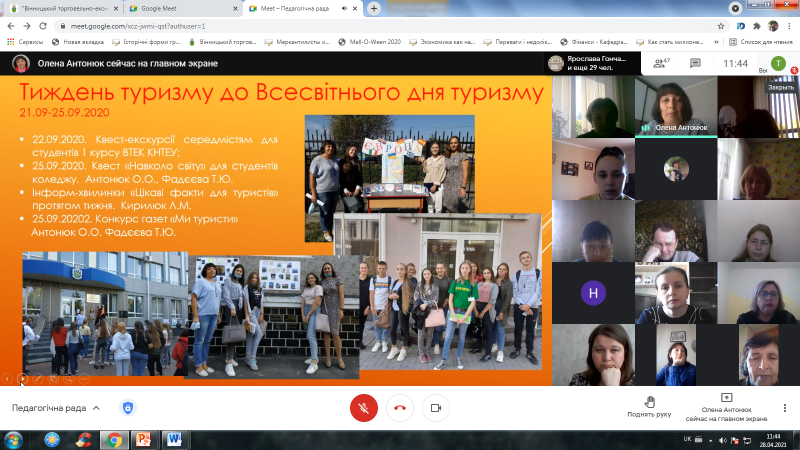Open the Как стать миллионе... bookmark

(x=669, y=42)
